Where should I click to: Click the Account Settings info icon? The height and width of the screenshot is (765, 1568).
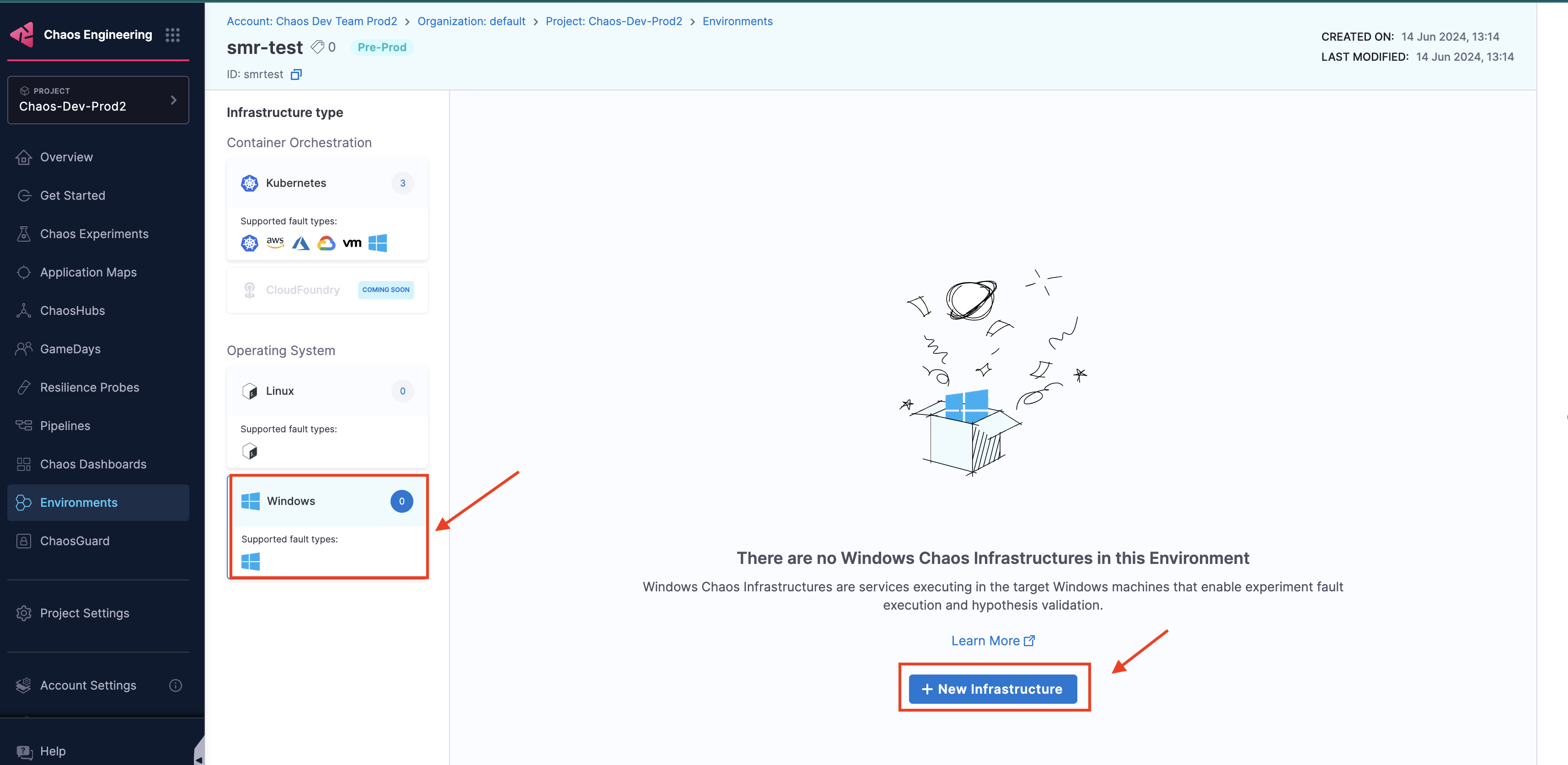tap(175, 685)
